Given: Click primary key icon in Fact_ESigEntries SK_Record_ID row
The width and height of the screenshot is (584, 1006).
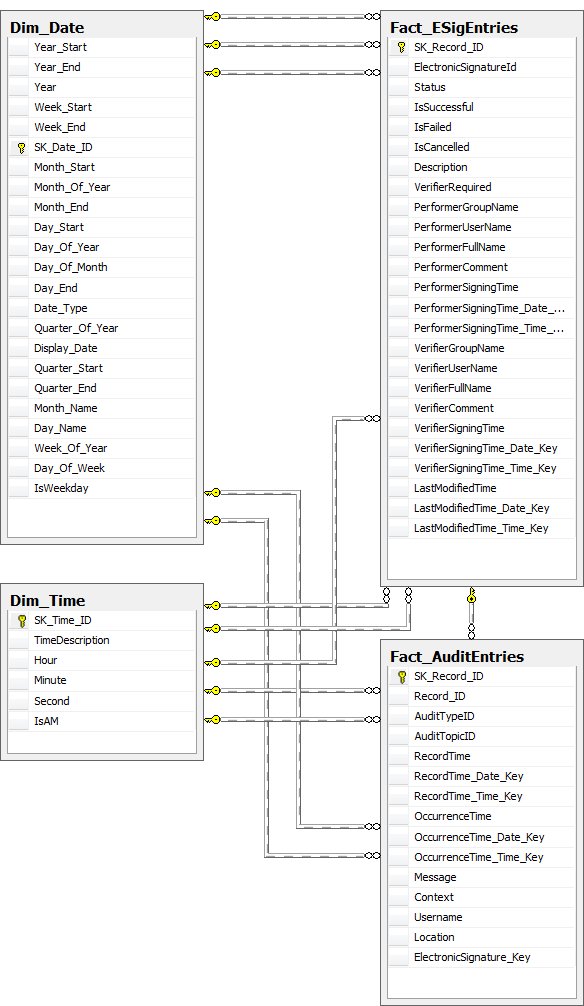Looking at the screenshot, I should click(401, 47).
